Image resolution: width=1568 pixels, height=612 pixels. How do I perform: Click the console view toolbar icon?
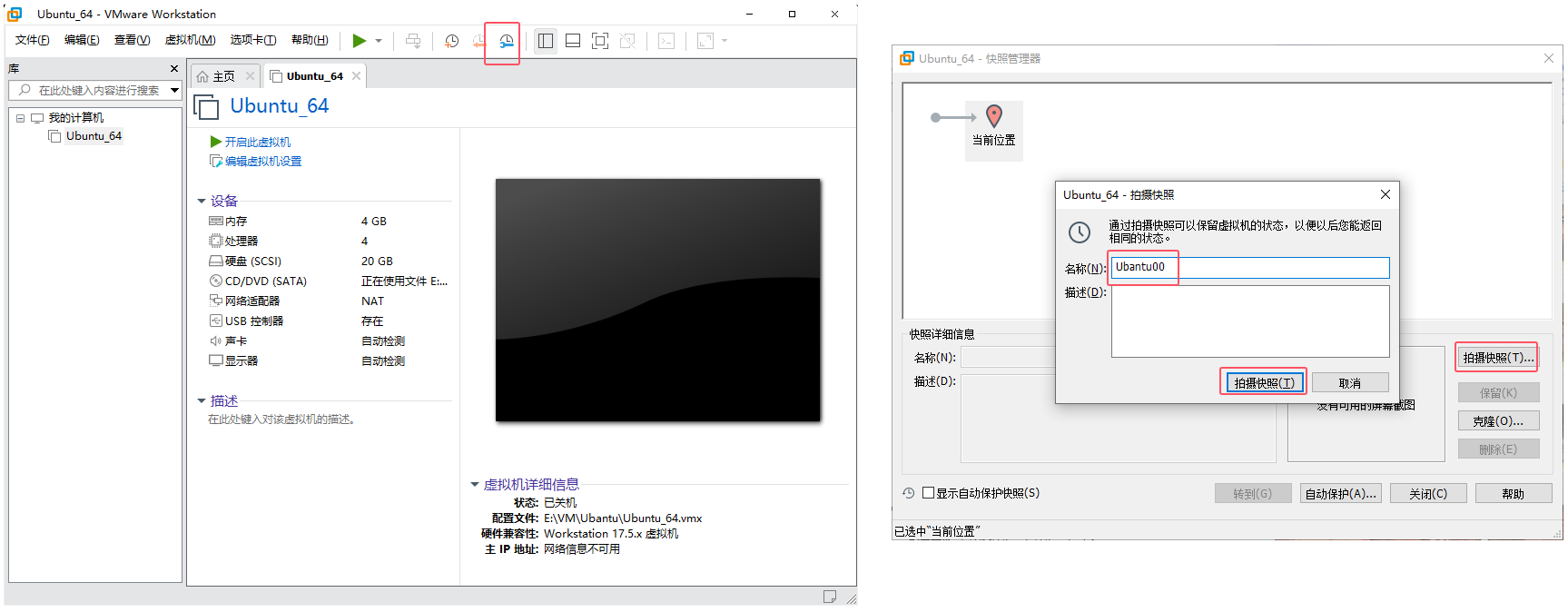point(666,41)
